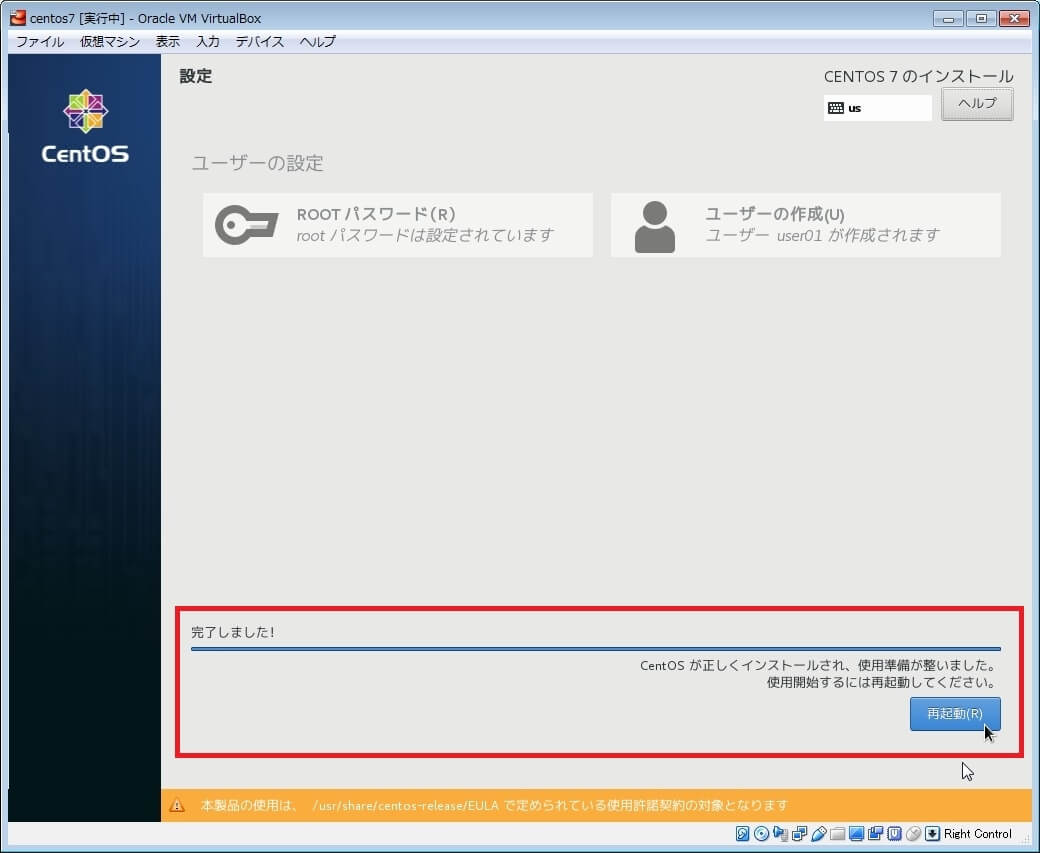Screen dimensions: 1040x853
Task: Click the hard disk activity icon in status bar
Action: 743,834
